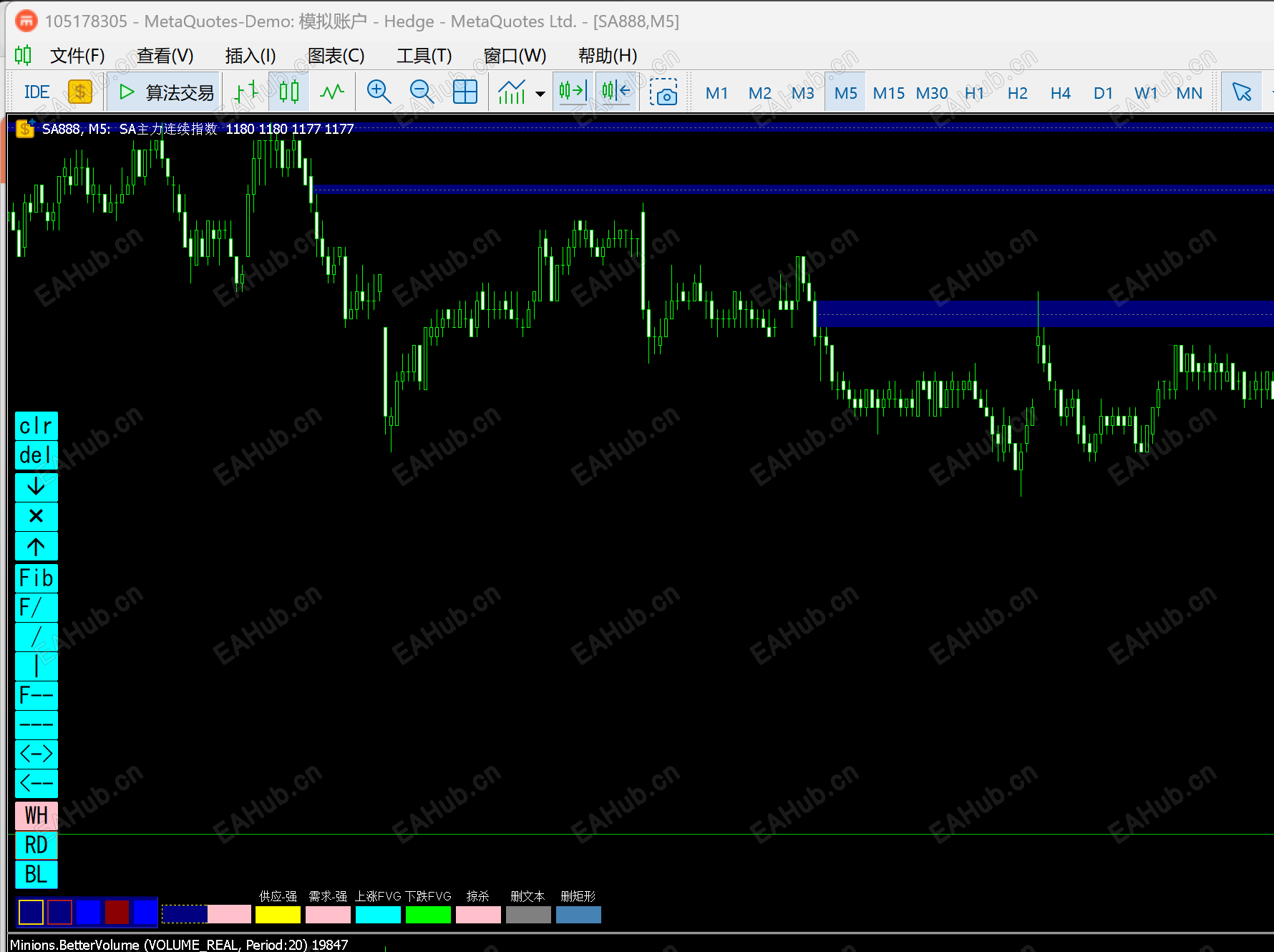Select the H1 timeframe
The width and height of the screenshot is (1274, 952).
pos(974,93)
